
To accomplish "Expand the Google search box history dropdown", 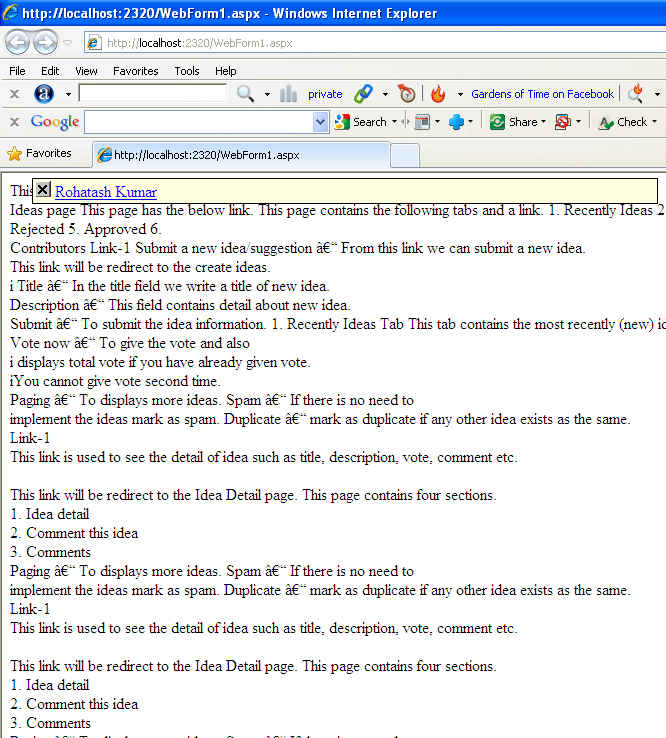I will coord(321,122).
